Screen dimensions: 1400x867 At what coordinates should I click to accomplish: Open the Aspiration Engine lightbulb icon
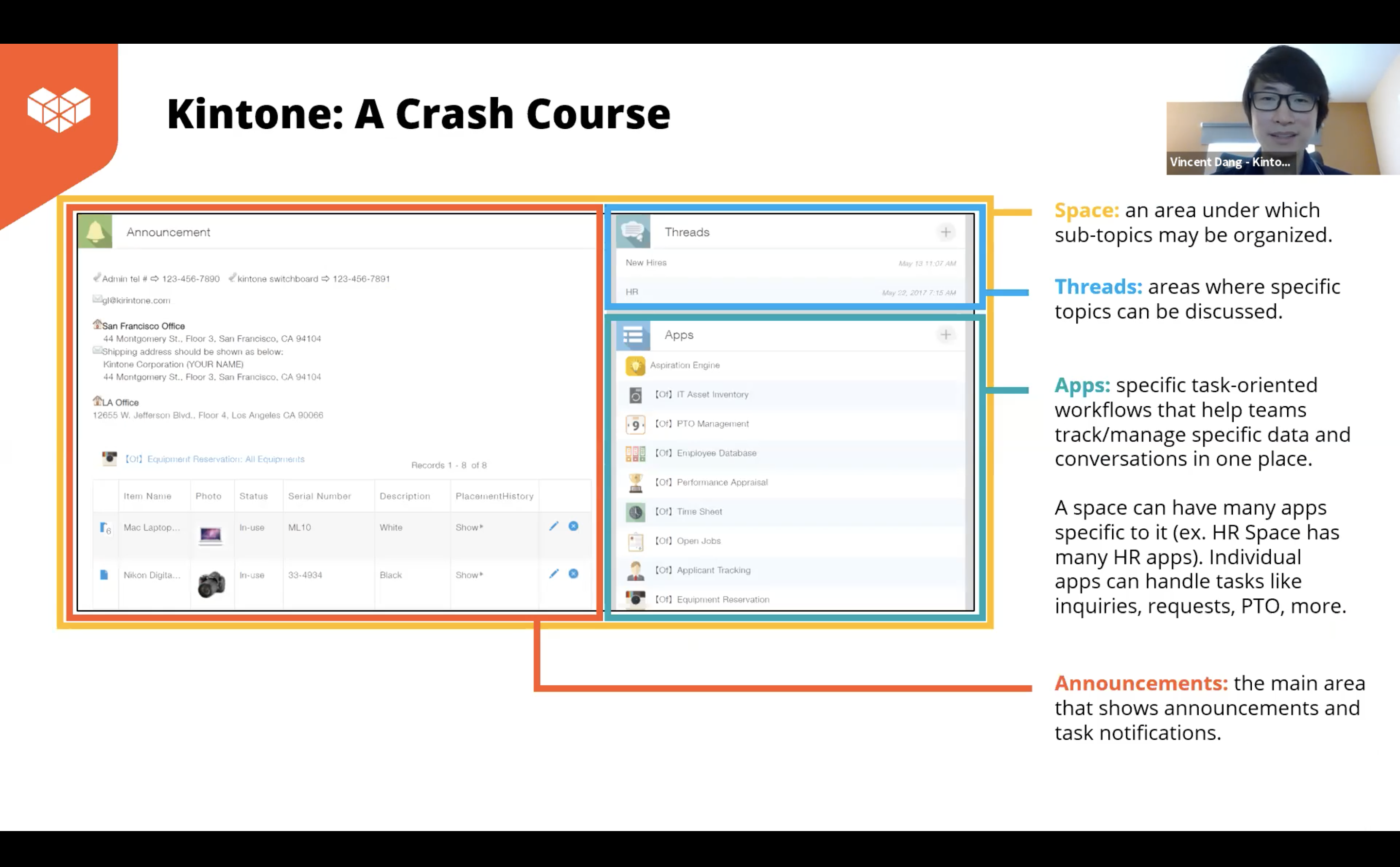[635, 365]
